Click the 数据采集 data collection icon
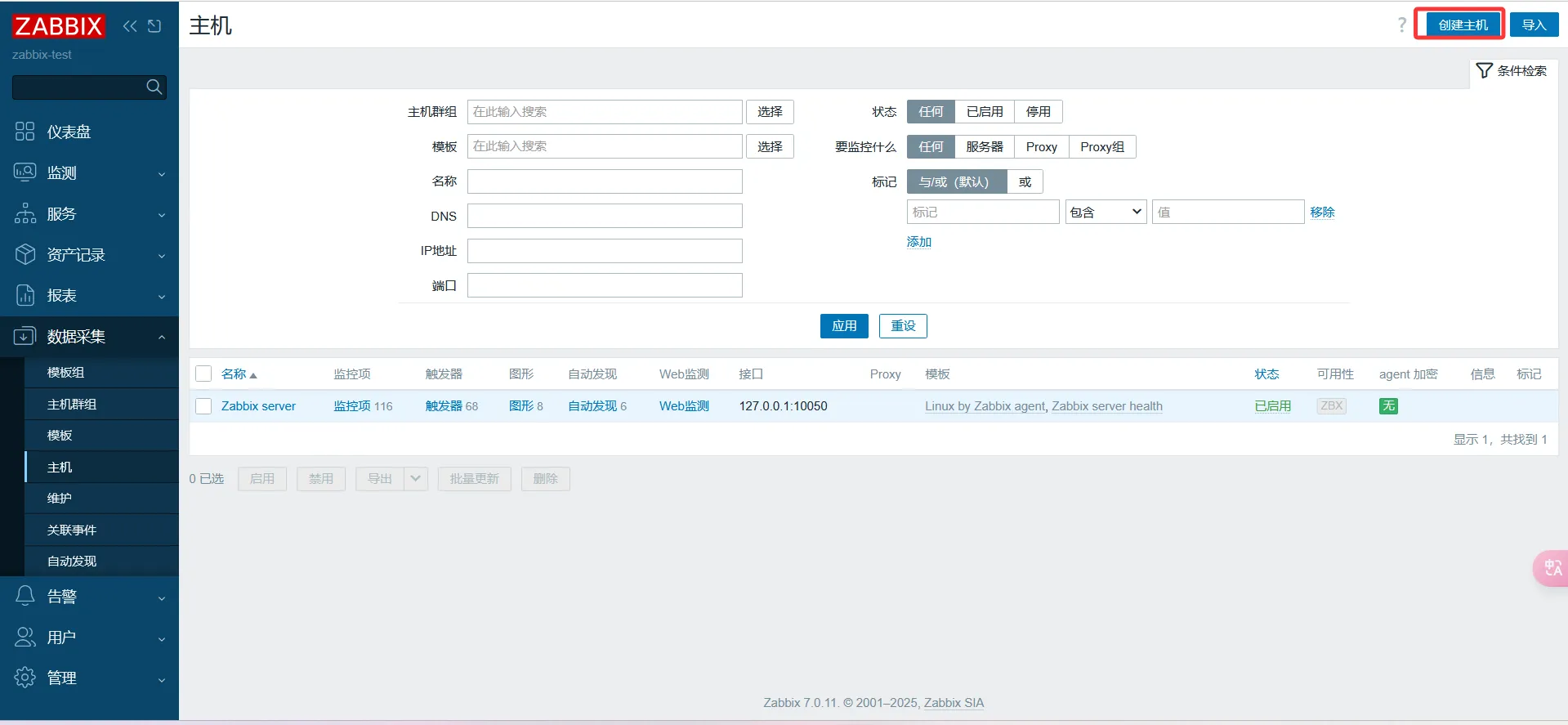 [x=25, y=336]
